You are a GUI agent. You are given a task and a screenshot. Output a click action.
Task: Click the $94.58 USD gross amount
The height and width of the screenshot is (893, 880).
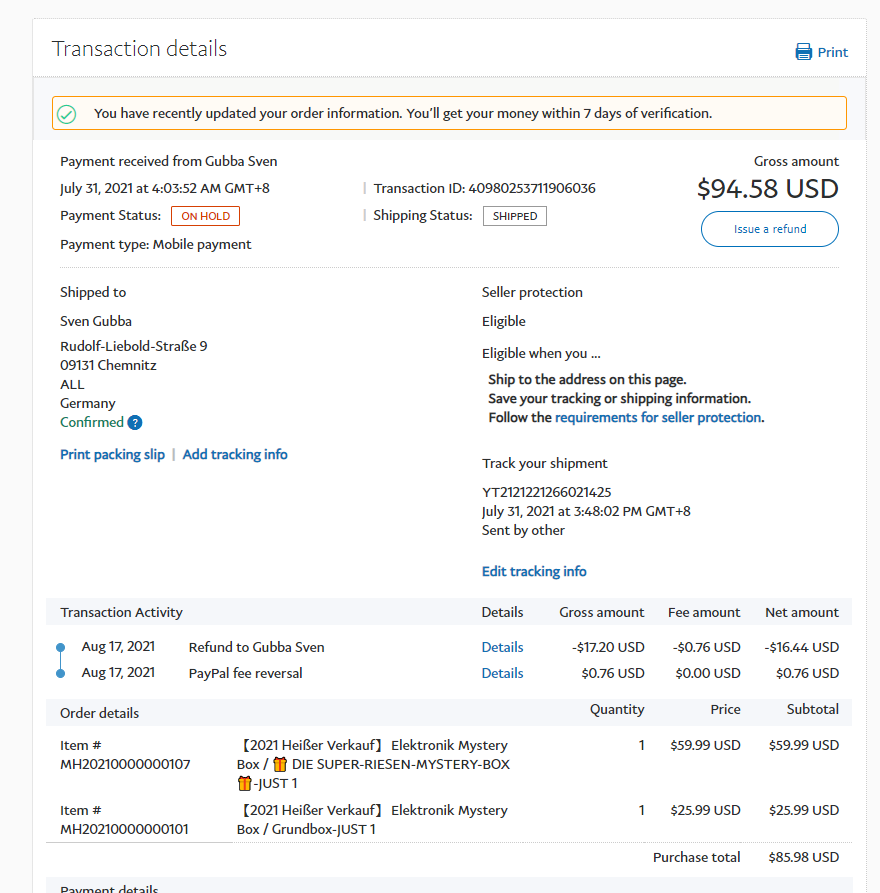click(x=768, y=188)
